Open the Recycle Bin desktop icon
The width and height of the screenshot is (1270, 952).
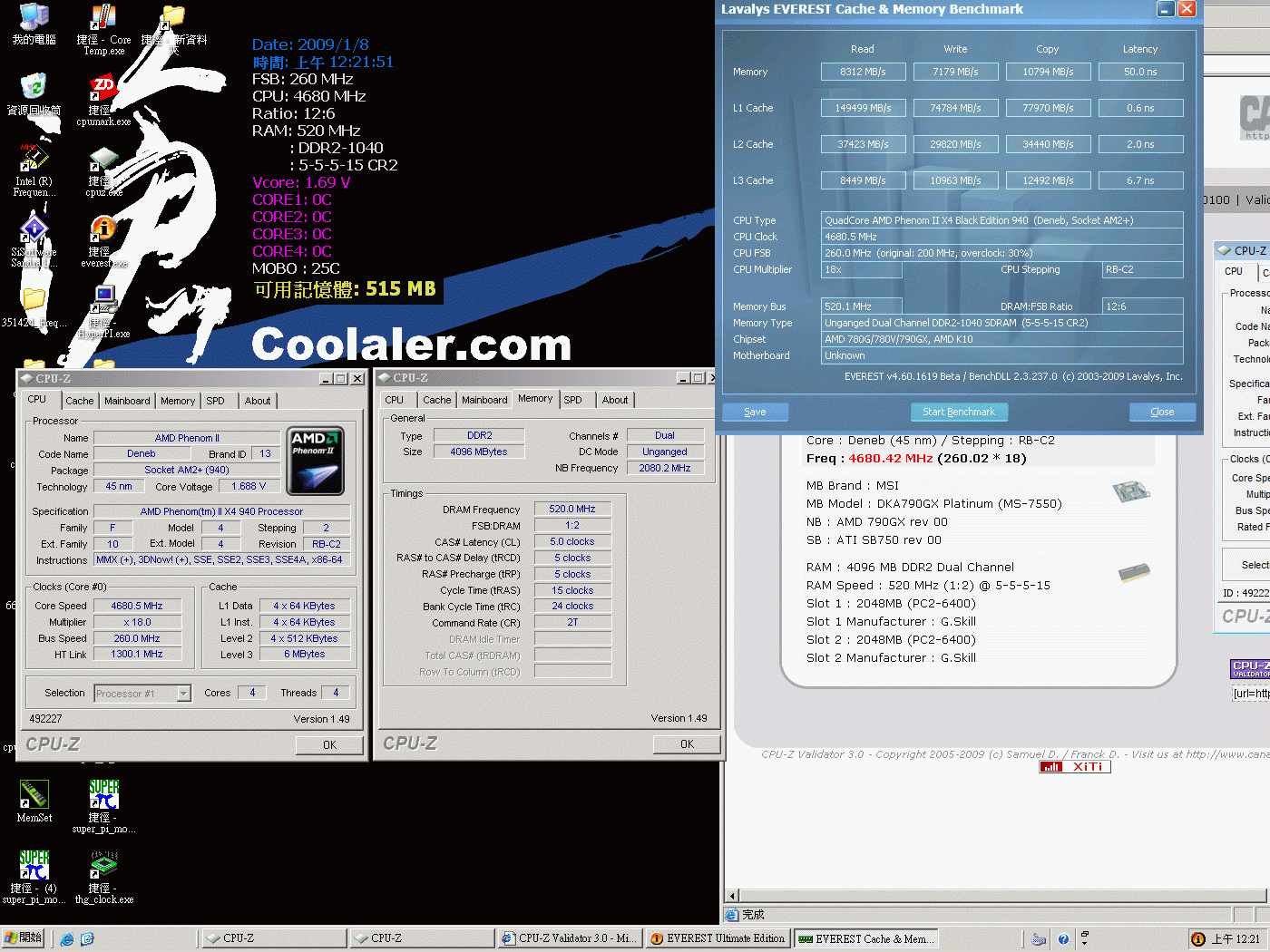tap(34, 92)
